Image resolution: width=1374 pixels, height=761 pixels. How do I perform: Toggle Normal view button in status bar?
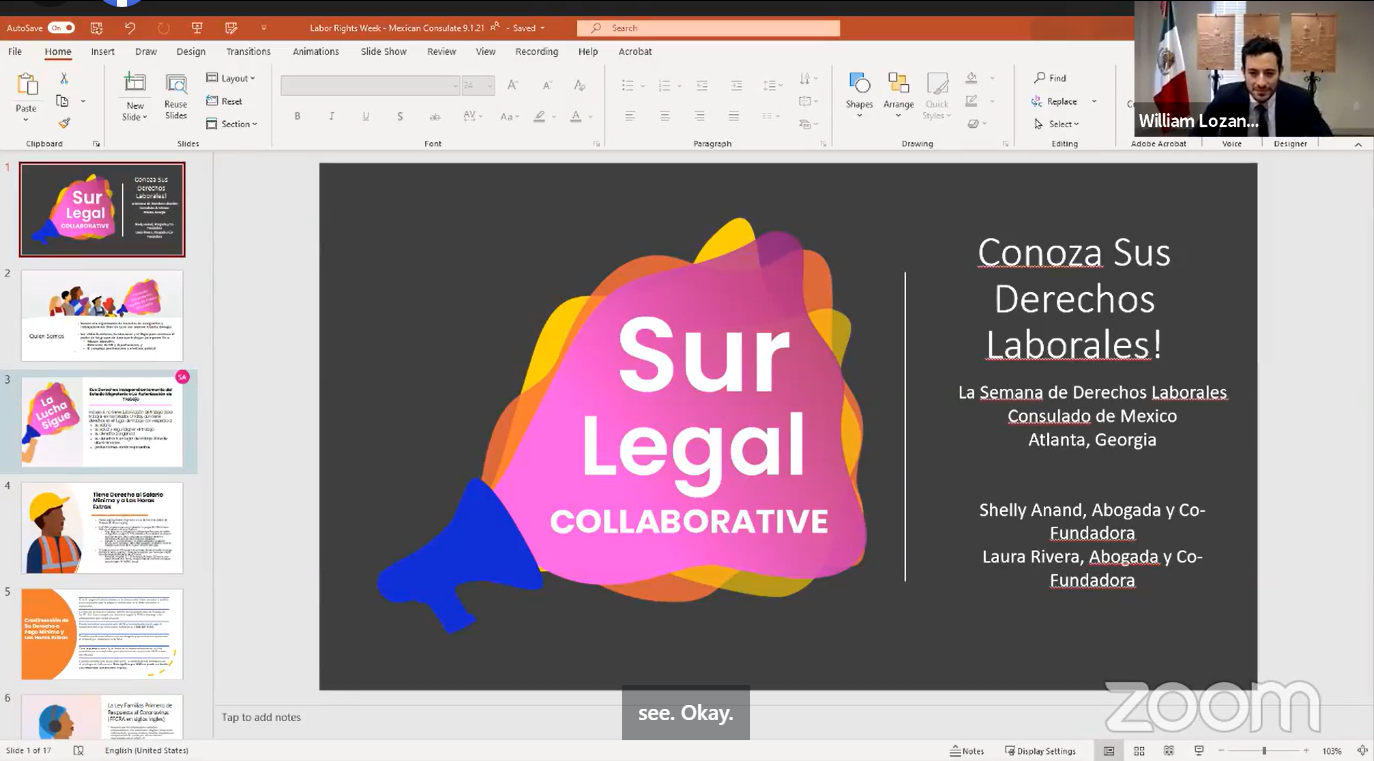pyautogui.click(x=1109, y=751)
